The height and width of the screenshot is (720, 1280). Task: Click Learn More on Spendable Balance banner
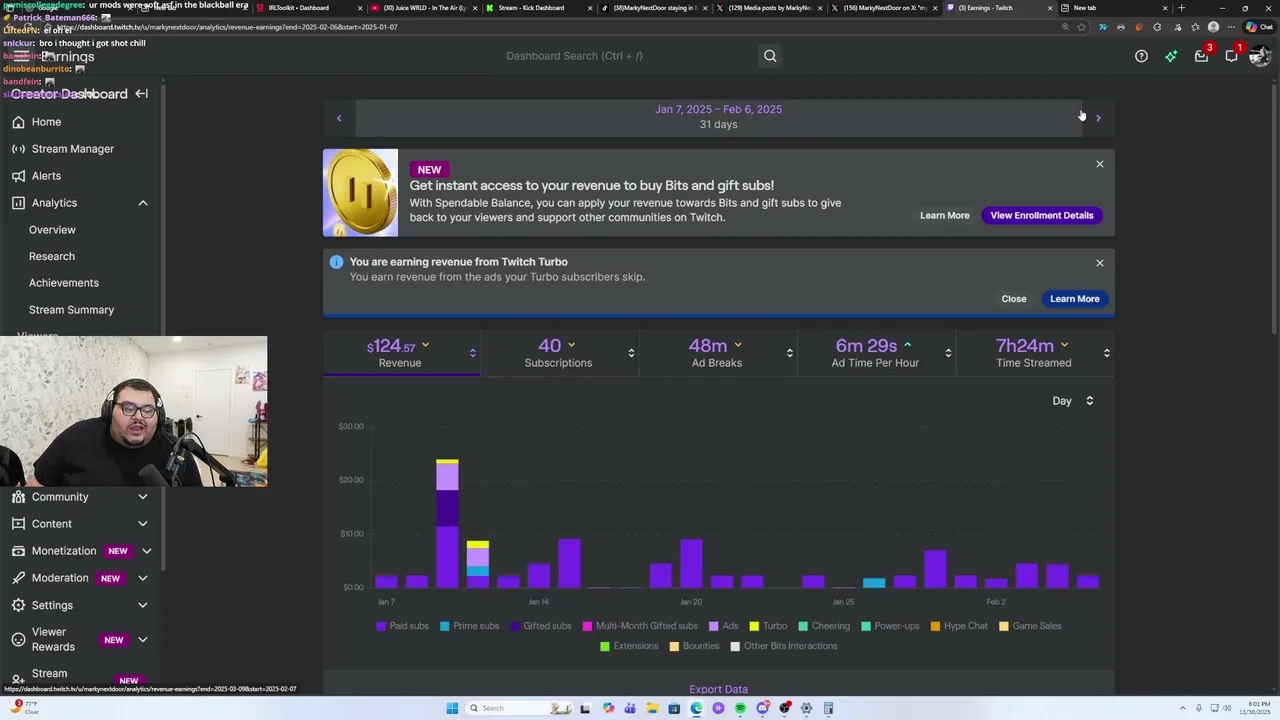[x=945, y=216]
